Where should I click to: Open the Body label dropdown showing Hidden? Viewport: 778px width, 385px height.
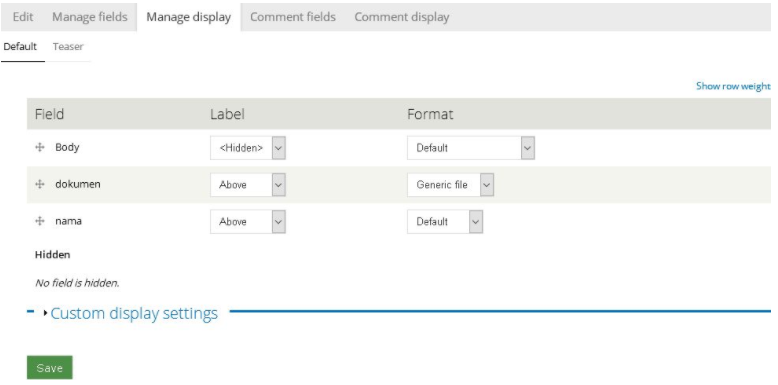[248, 148]
